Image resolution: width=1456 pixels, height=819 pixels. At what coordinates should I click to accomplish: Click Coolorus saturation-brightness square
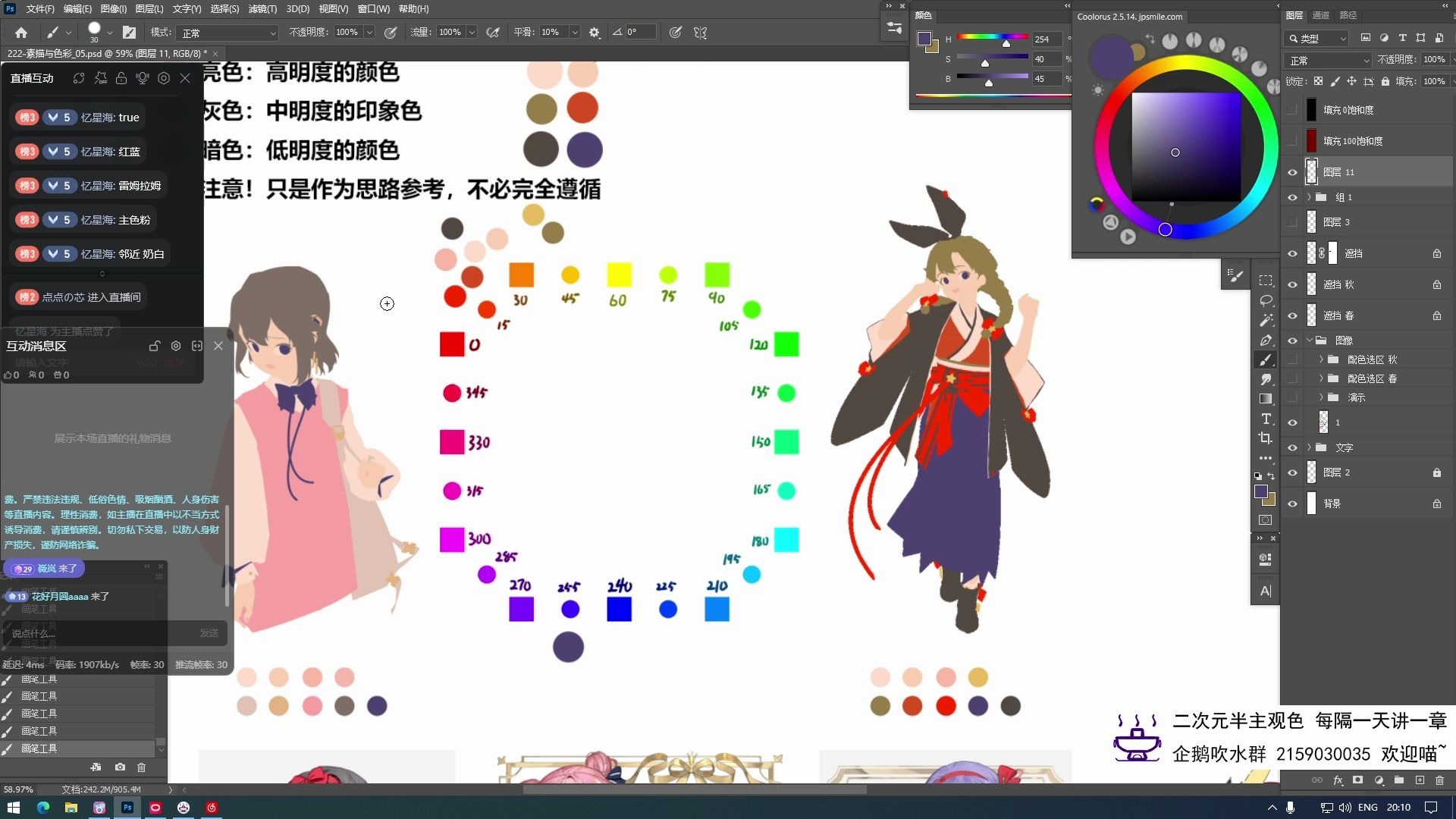point(1186,147)
